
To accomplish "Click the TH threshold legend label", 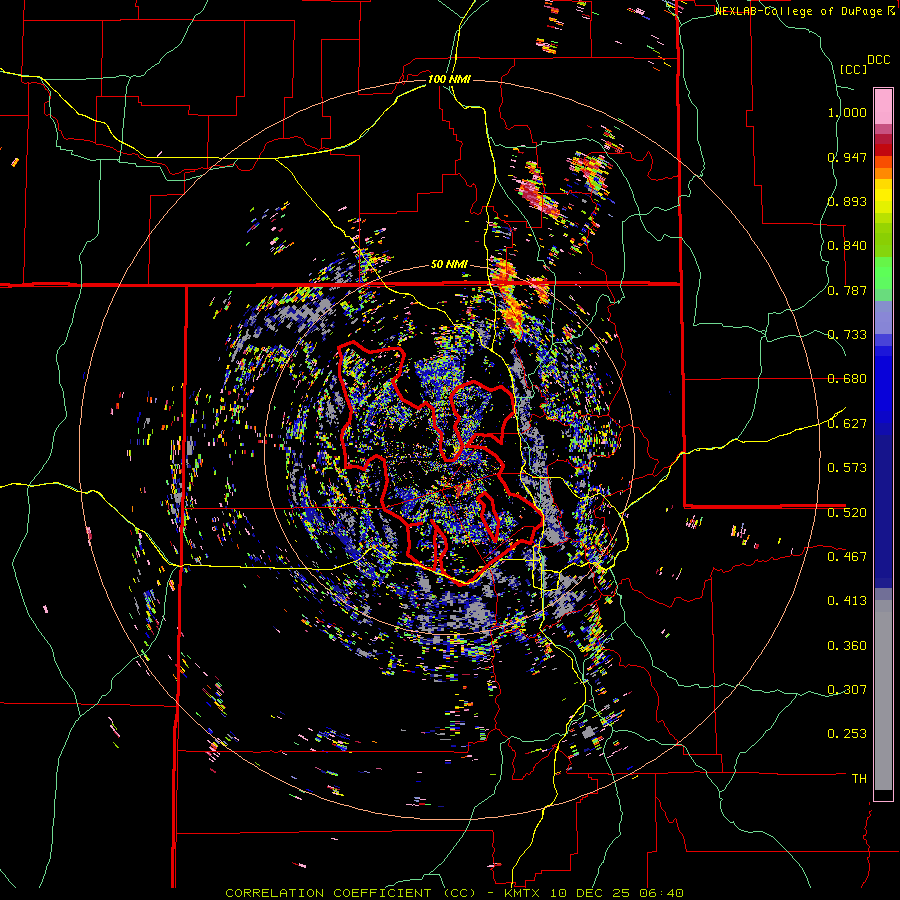I will coord(859,779).
